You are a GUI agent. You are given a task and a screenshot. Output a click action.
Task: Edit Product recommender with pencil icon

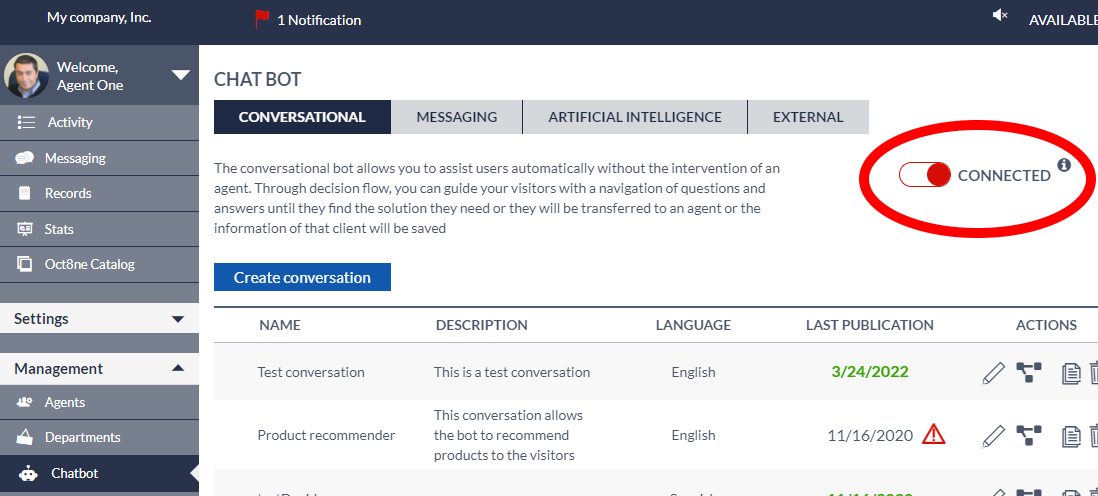993,435
